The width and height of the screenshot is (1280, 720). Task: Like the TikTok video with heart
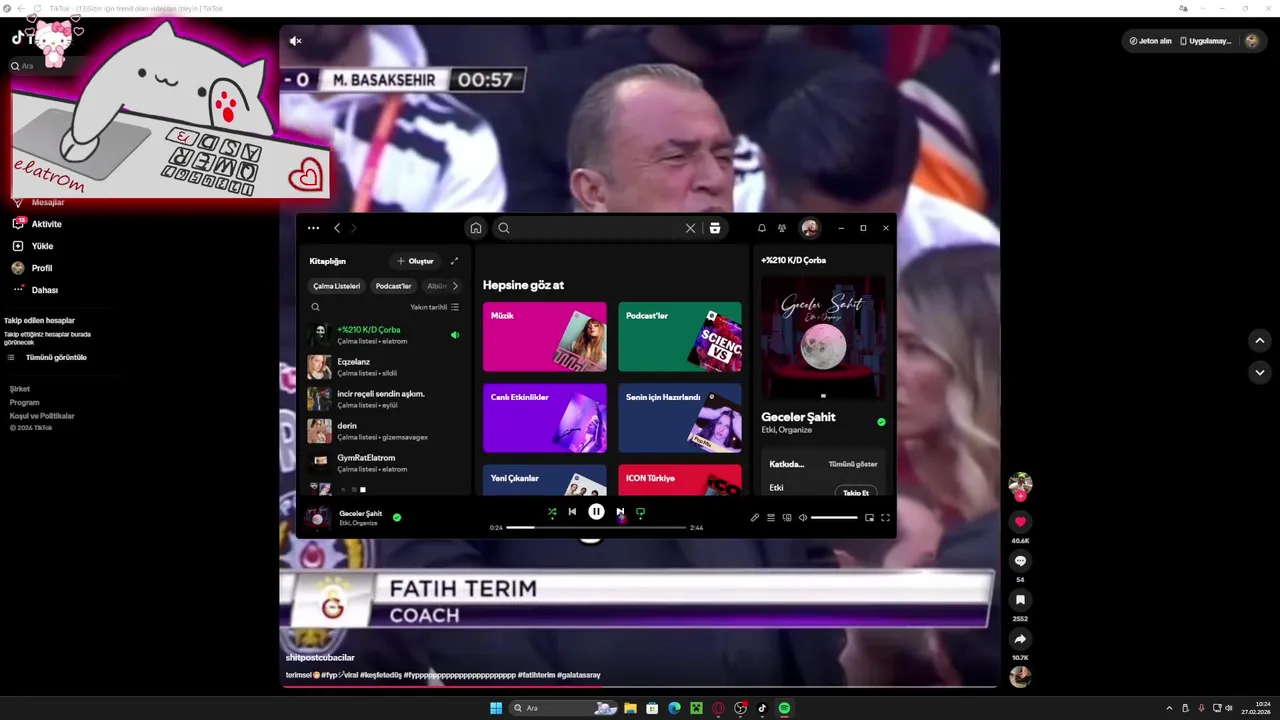[1020, 522]
